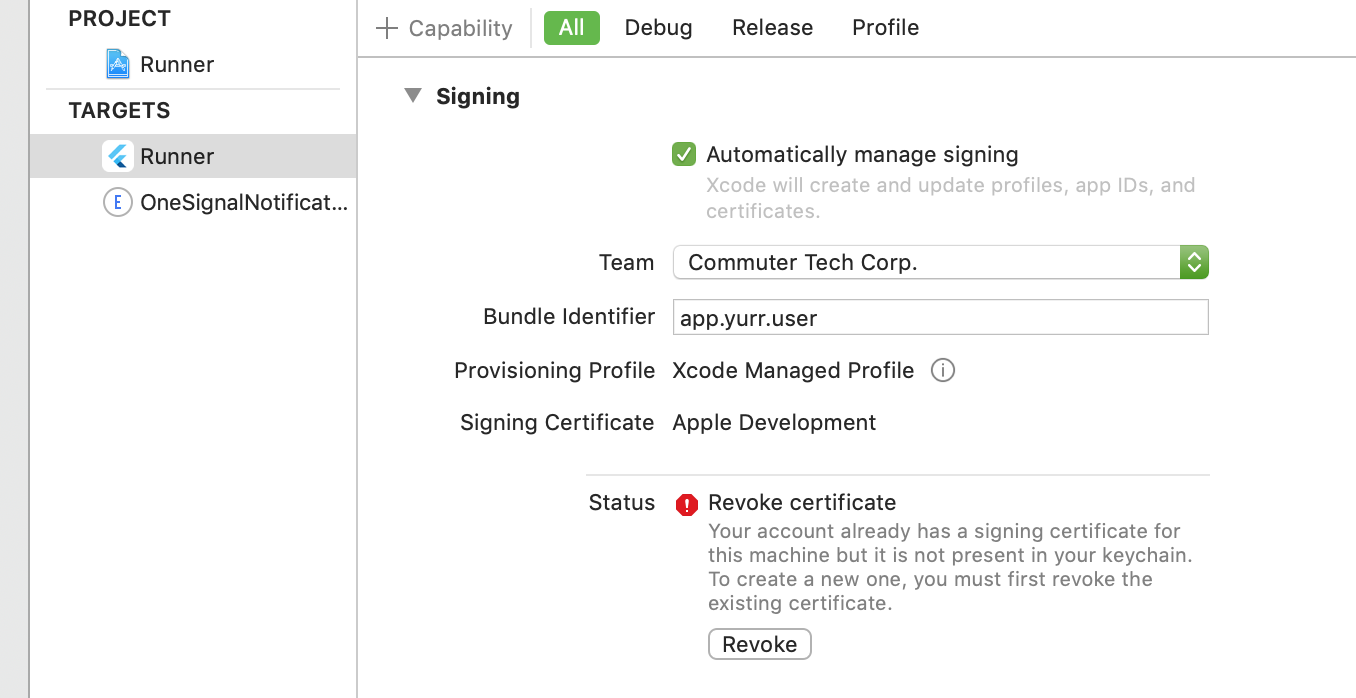Image resolution: width=1356 pixels, height=698 pixels.
Task: Collapse the Signing section triangle
Action: 413,96
